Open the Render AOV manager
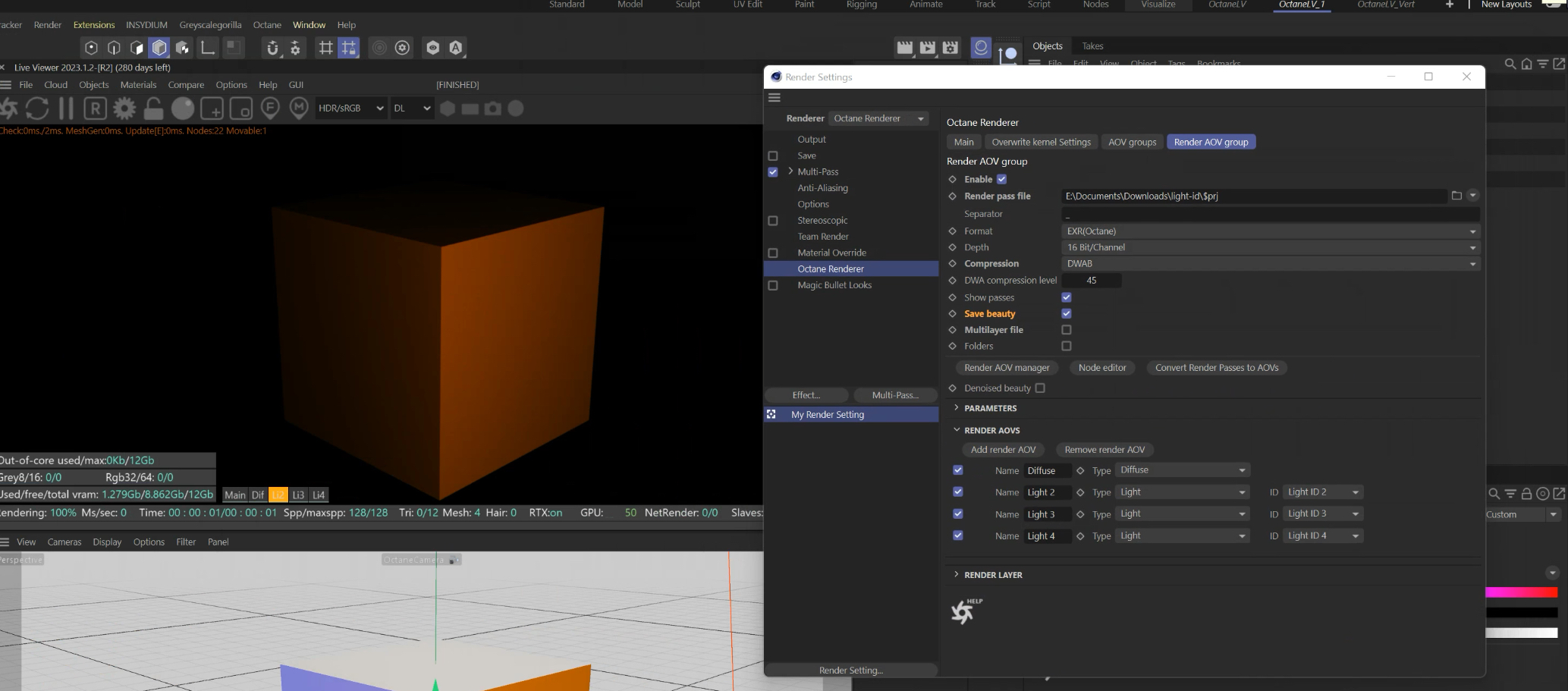This screenshot has height=691, width=1568. 1007,368
